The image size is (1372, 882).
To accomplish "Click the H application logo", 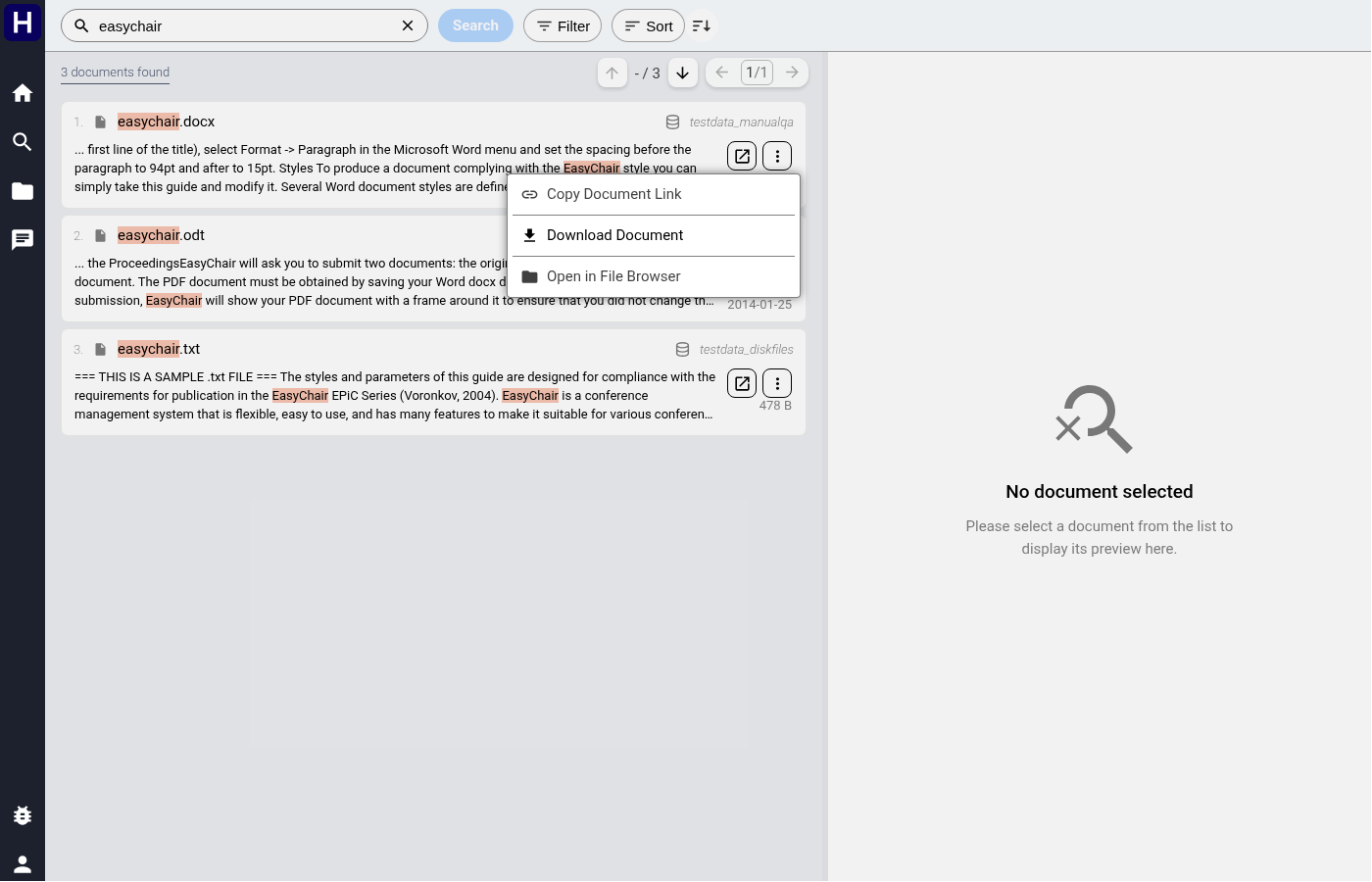I will [23, 22].
